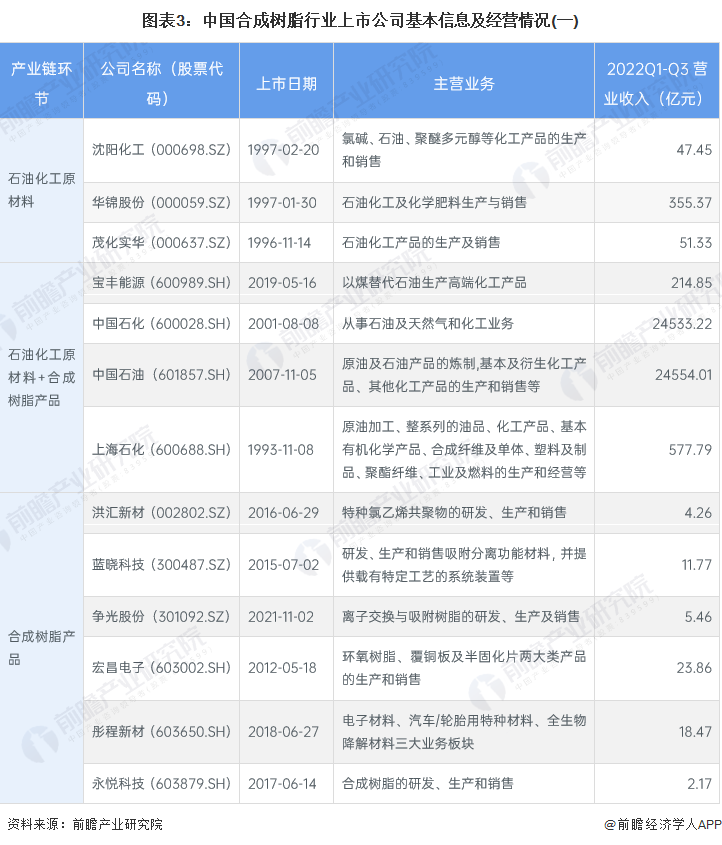Viewport: 722px width, 845px height.
Task: Click company cell 沈阳化工（000698.SZ）
Action: (x=161, y=150)
